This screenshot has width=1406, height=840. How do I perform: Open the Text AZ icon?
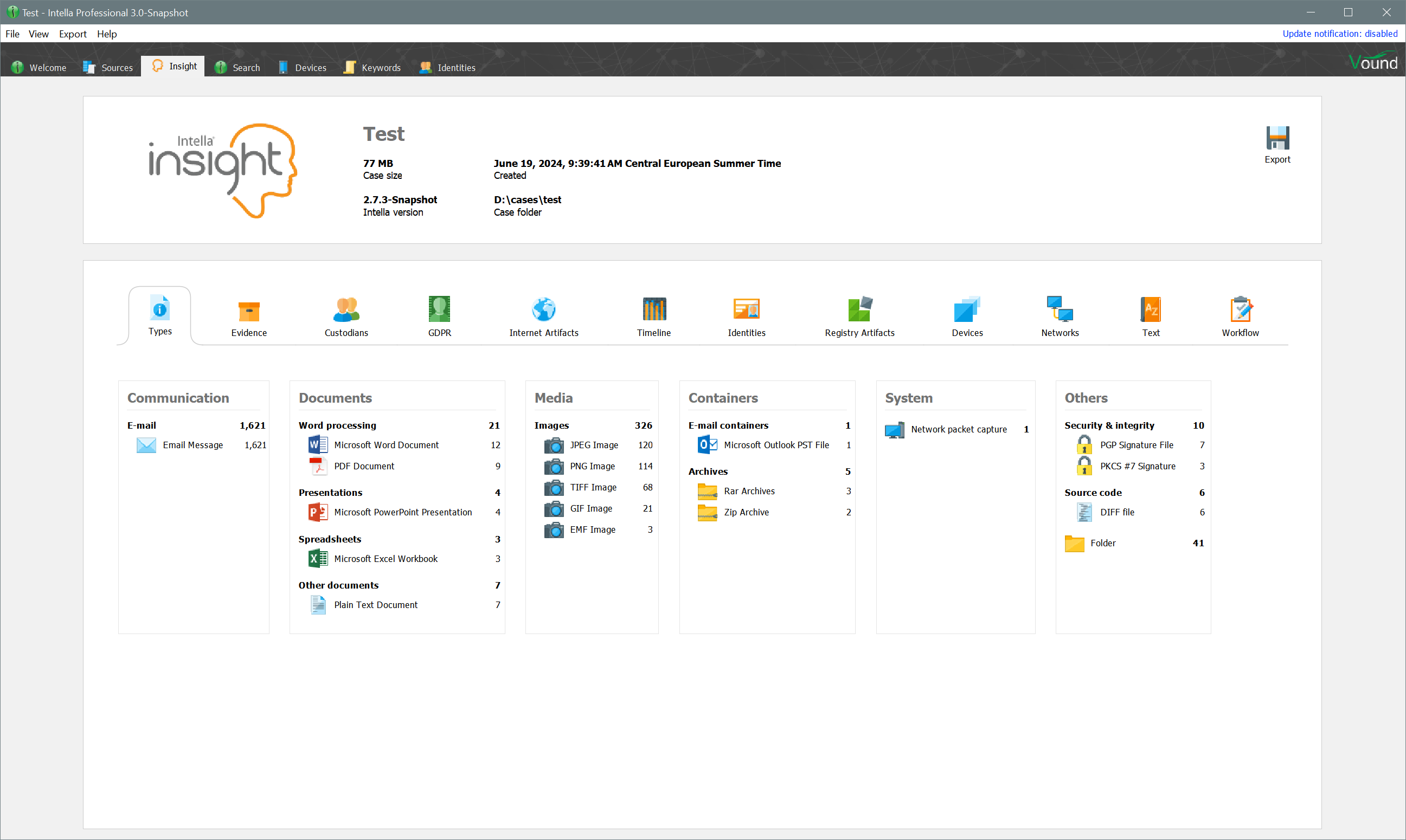point(1150,309)
